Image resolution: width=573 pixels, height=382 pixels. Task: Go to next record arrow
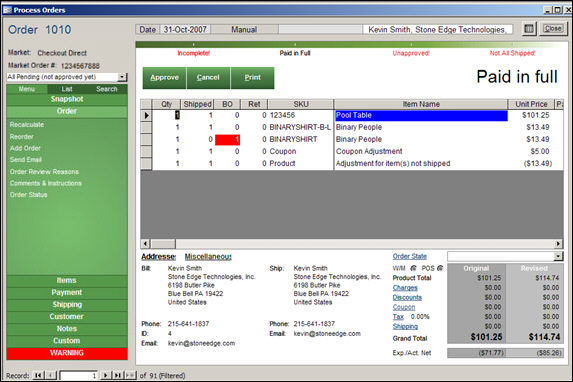click(106, 375)
